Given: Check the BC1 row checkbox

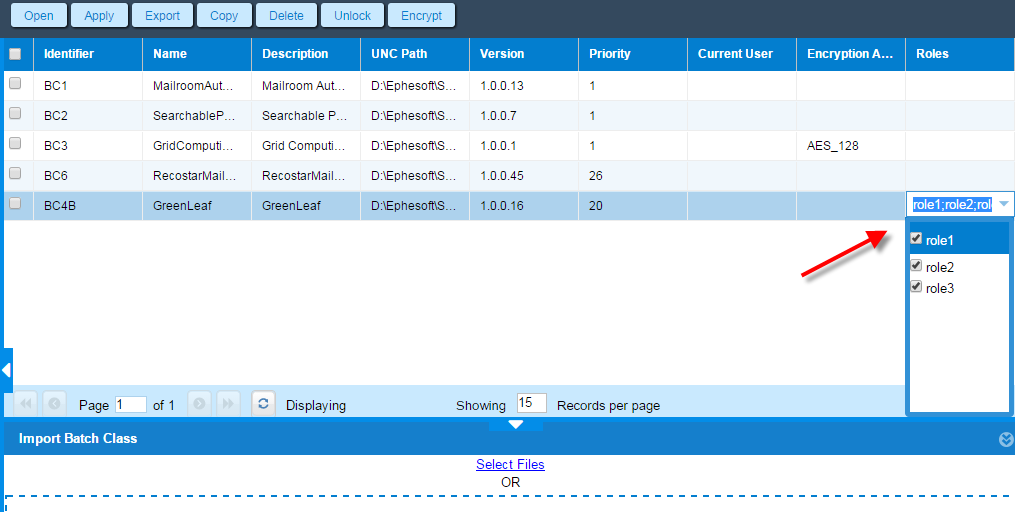Looking at the screenshot, I should pyautogui.click(x=15, y=83).
